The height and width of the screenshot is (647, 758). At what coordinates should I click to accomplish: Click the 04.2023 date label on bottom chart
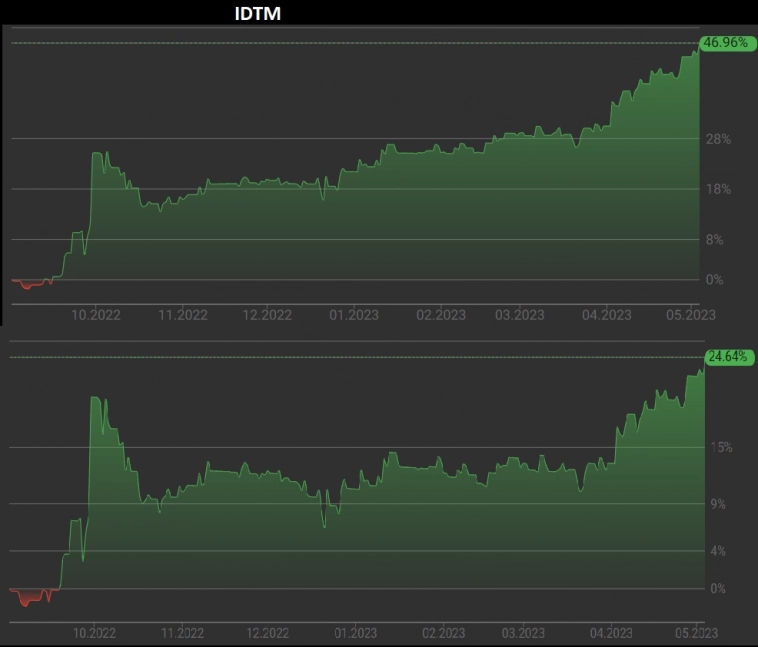(611, 633)
